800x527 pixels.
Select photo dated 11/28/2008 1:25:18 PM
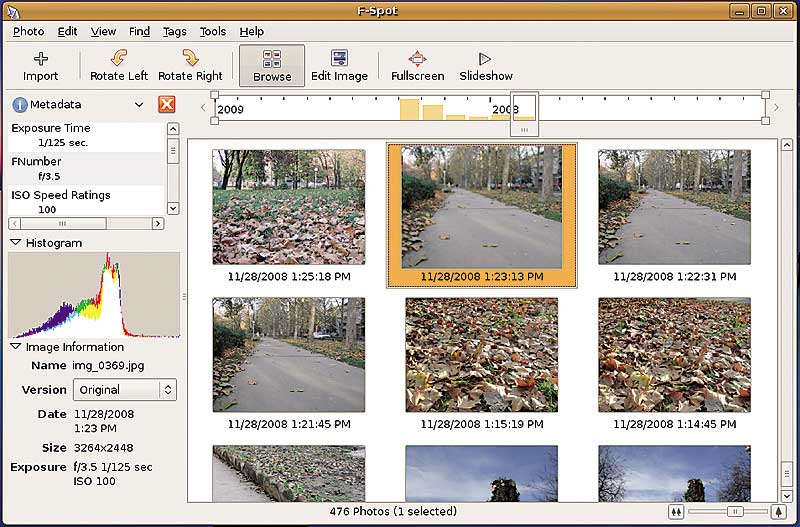[x=289, y=207]
